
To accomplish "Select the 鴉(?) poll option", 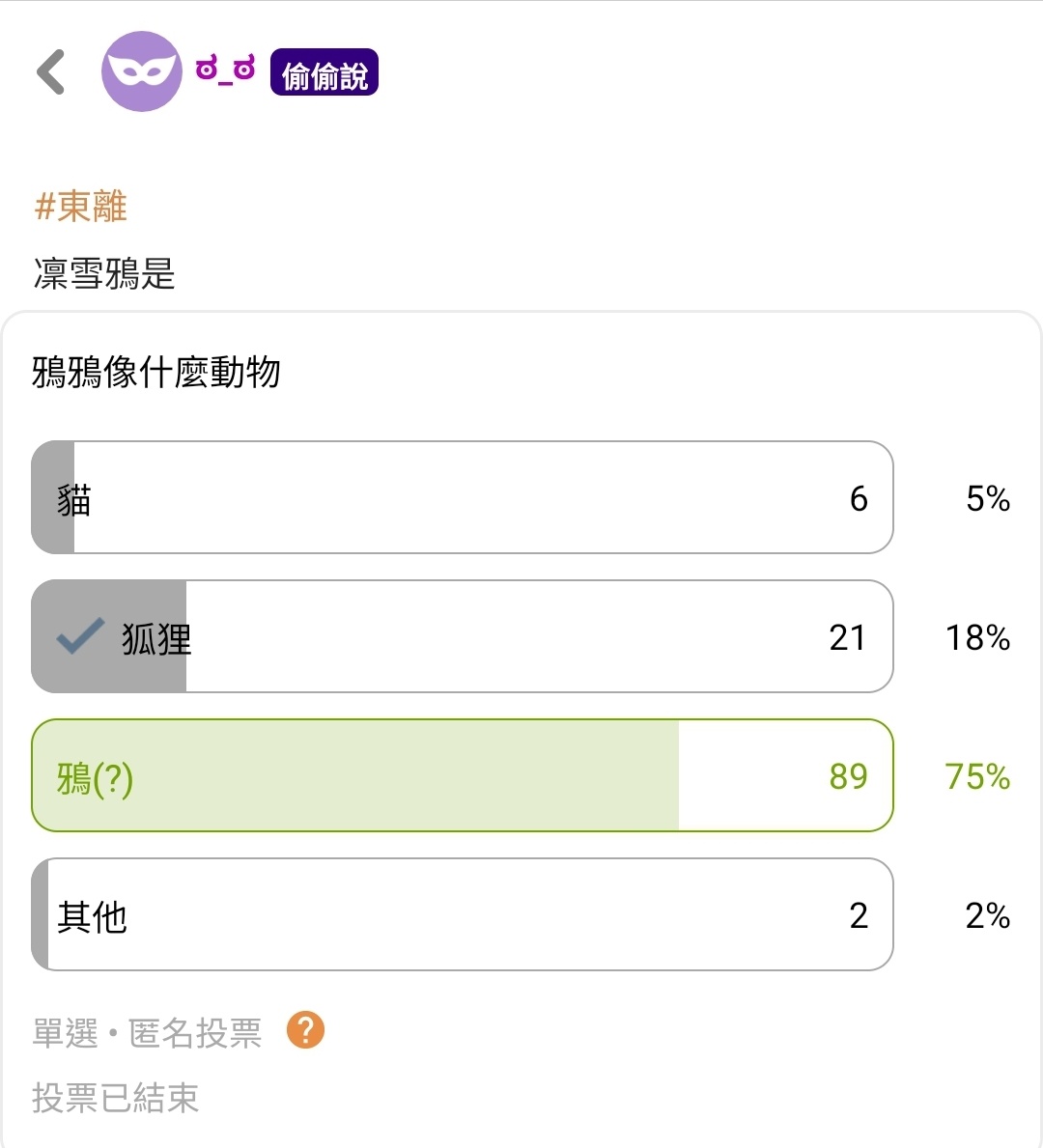I will (x=462, y=775).
